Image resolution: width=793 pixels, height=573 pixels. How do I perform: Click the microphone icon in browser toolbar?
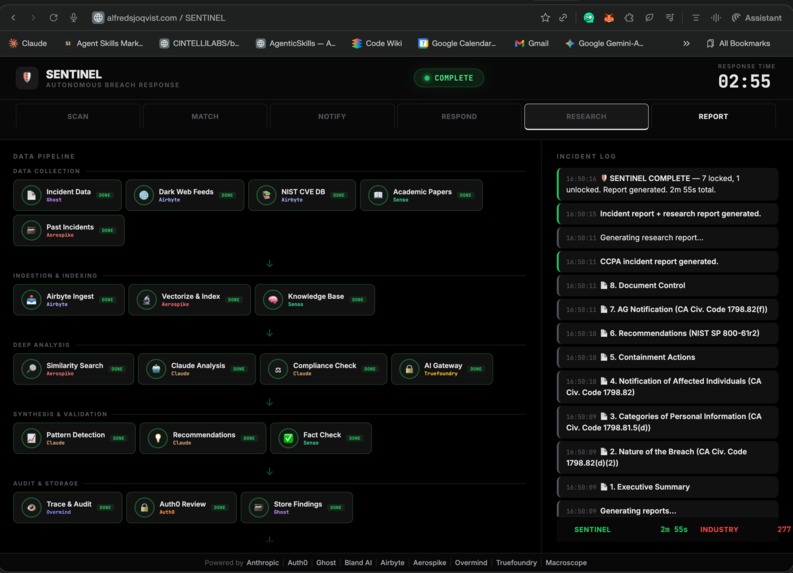pyautogui.click(x=73, y=18)
